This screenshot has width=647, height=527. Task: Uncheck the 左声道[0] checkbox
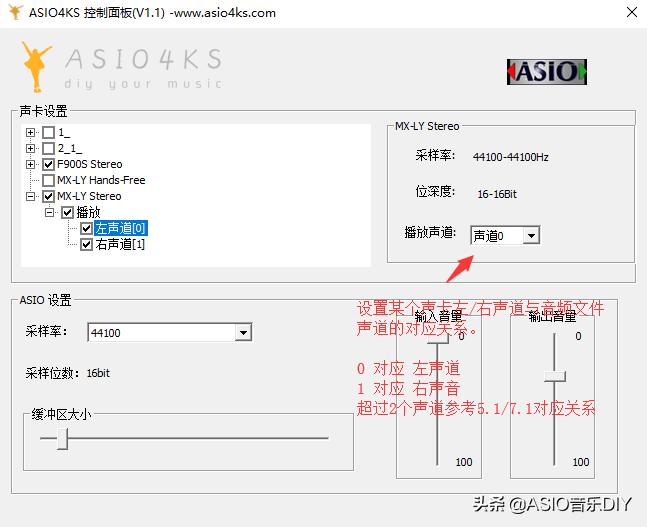coord(86,228)
